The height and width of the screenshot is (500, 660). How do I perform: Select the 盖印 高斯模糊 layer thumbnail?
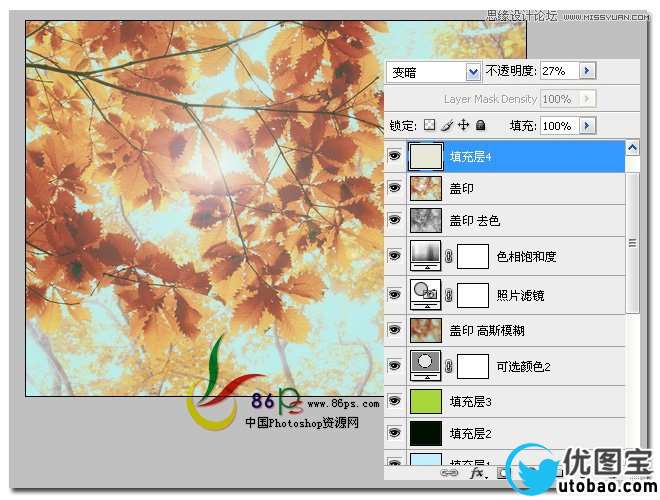426,330
